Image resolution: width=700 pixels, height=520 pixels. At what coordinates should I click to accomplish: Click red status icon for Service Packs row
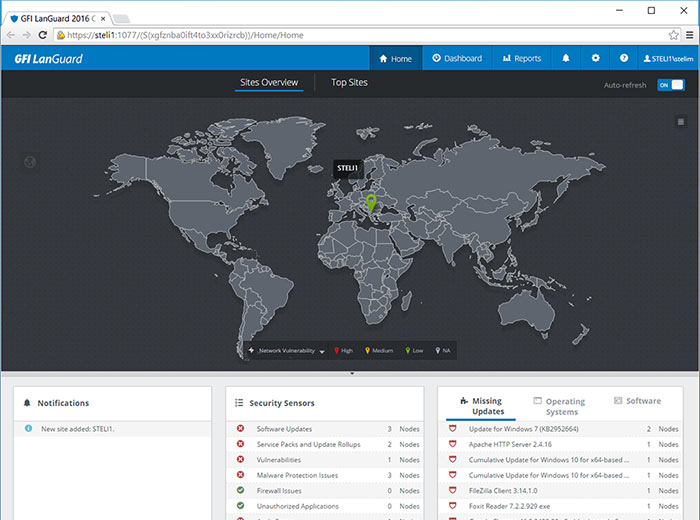(x=240, y=444)
